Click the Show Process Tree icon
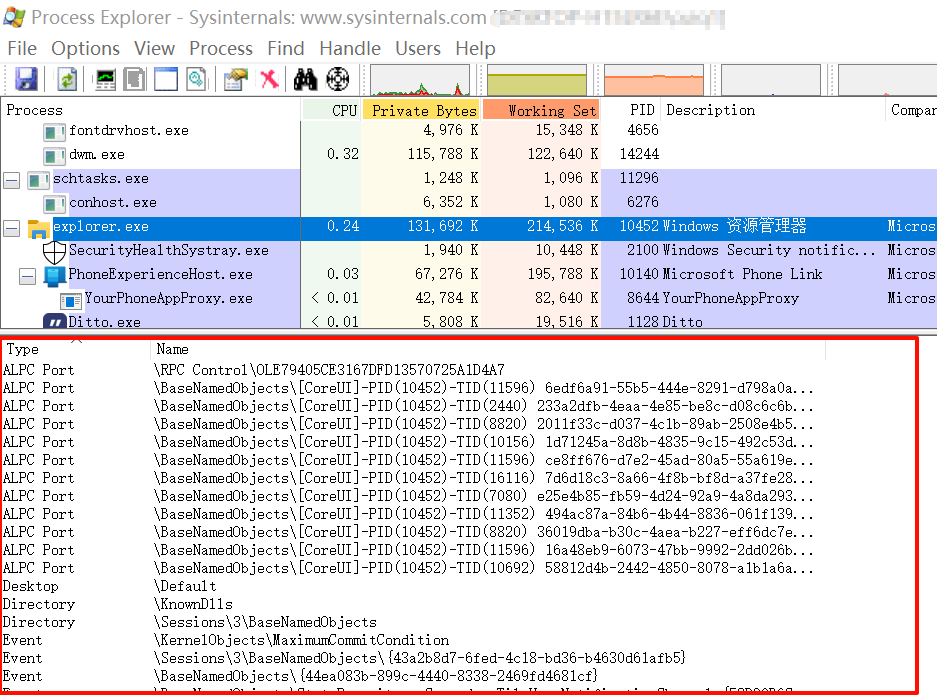This screenshot has width=937, height=695. tap(134, 80)
